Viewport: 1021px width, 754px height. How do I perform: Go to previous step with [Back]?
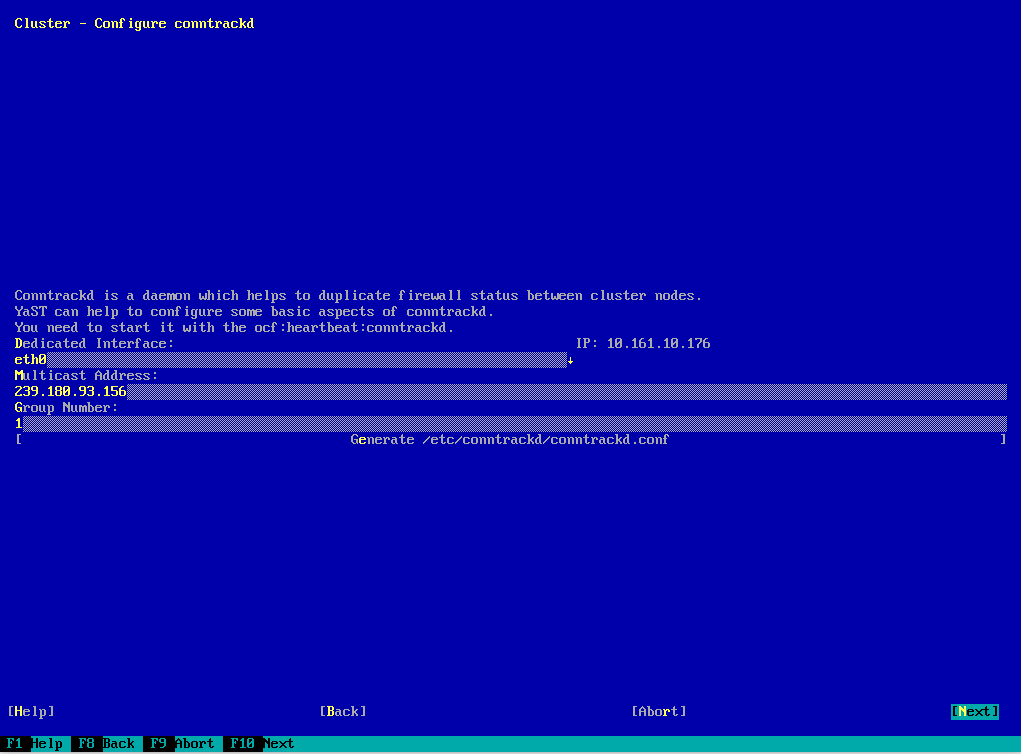point(343,711)
